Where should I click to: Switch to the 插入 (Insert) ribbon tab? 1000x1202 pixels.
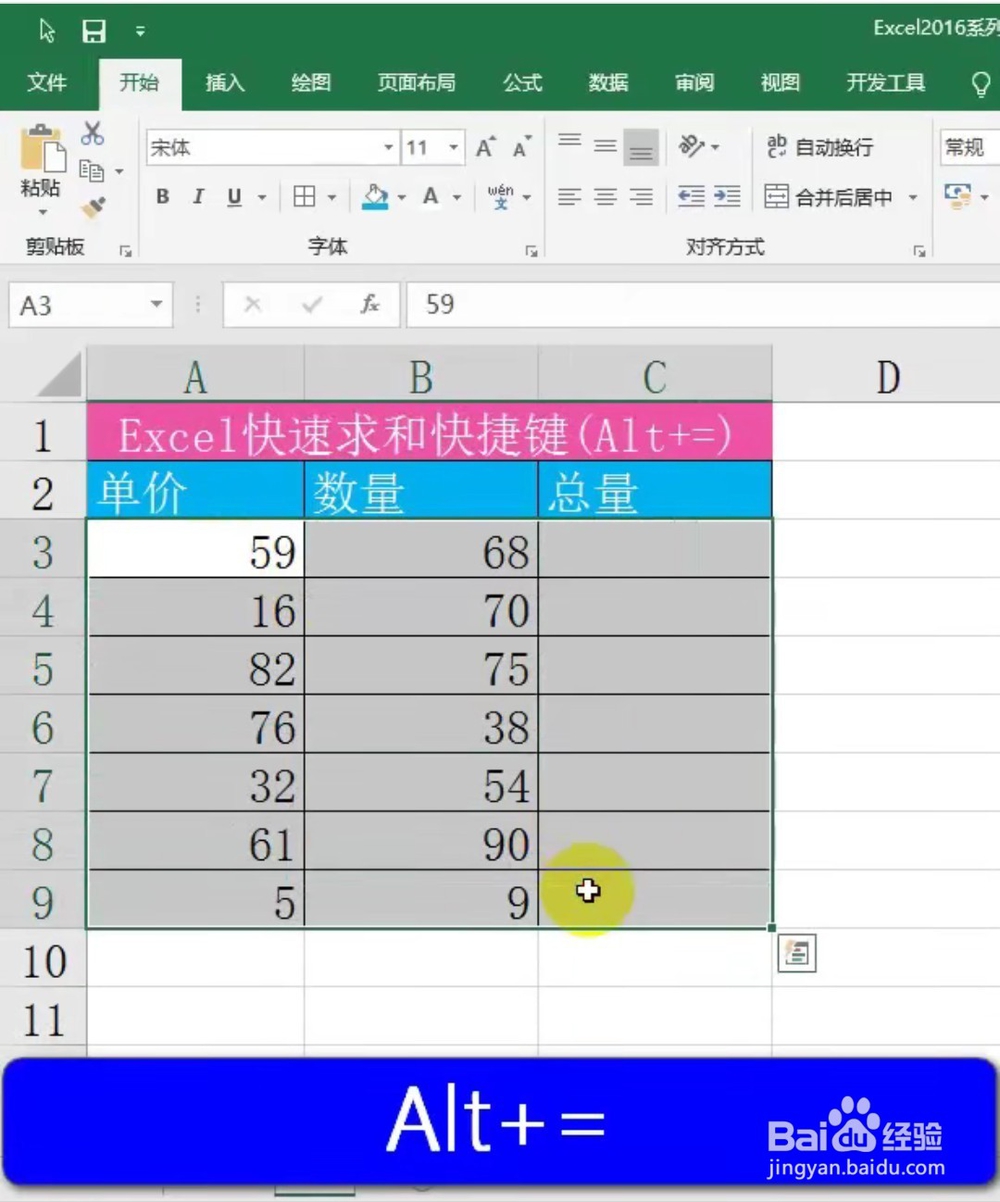tap(225, 83)
